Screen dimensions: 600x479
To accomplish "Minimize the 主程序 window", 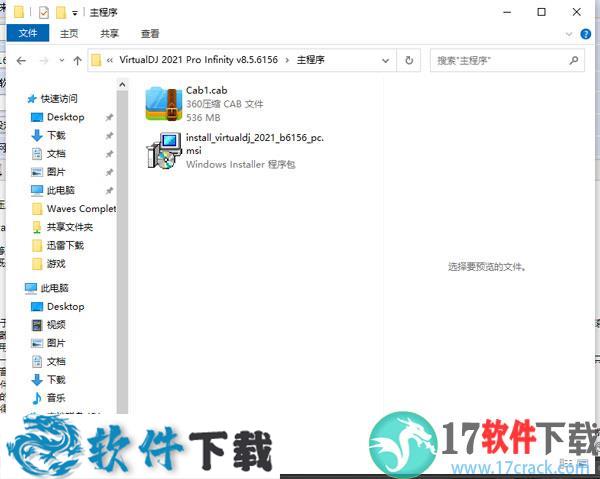I will point(507,12).
